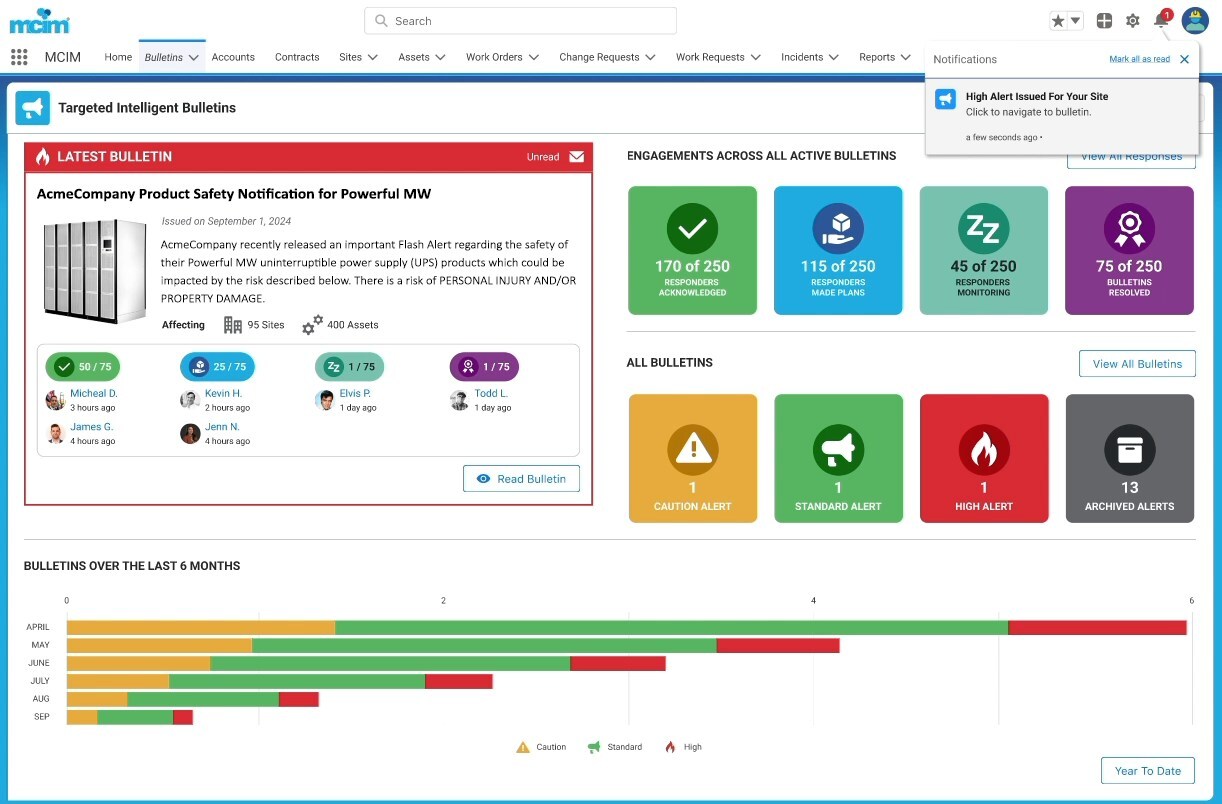1222x804 pixels.
Task: Click the plus add icon in header
Action: (1104, 21)
